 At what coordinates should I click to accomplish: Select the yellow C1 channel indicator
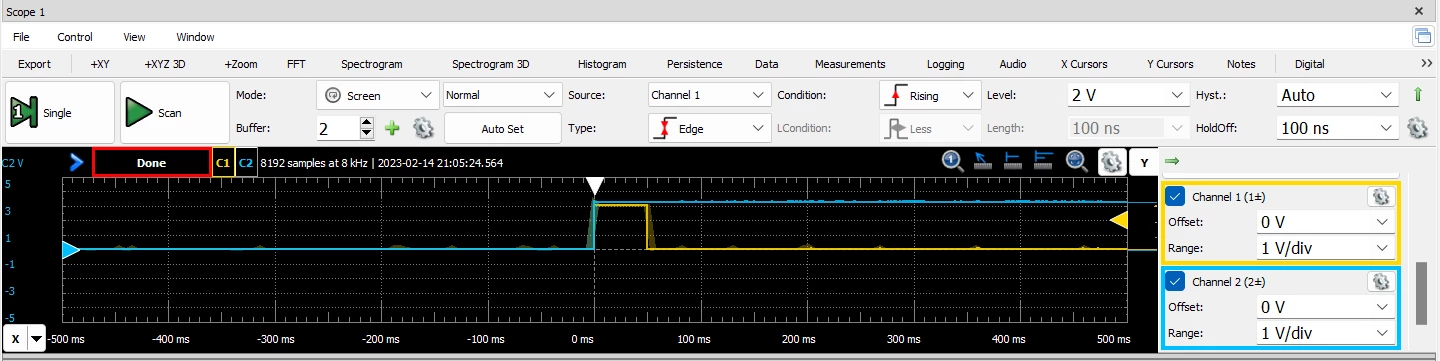click(223, 162)
